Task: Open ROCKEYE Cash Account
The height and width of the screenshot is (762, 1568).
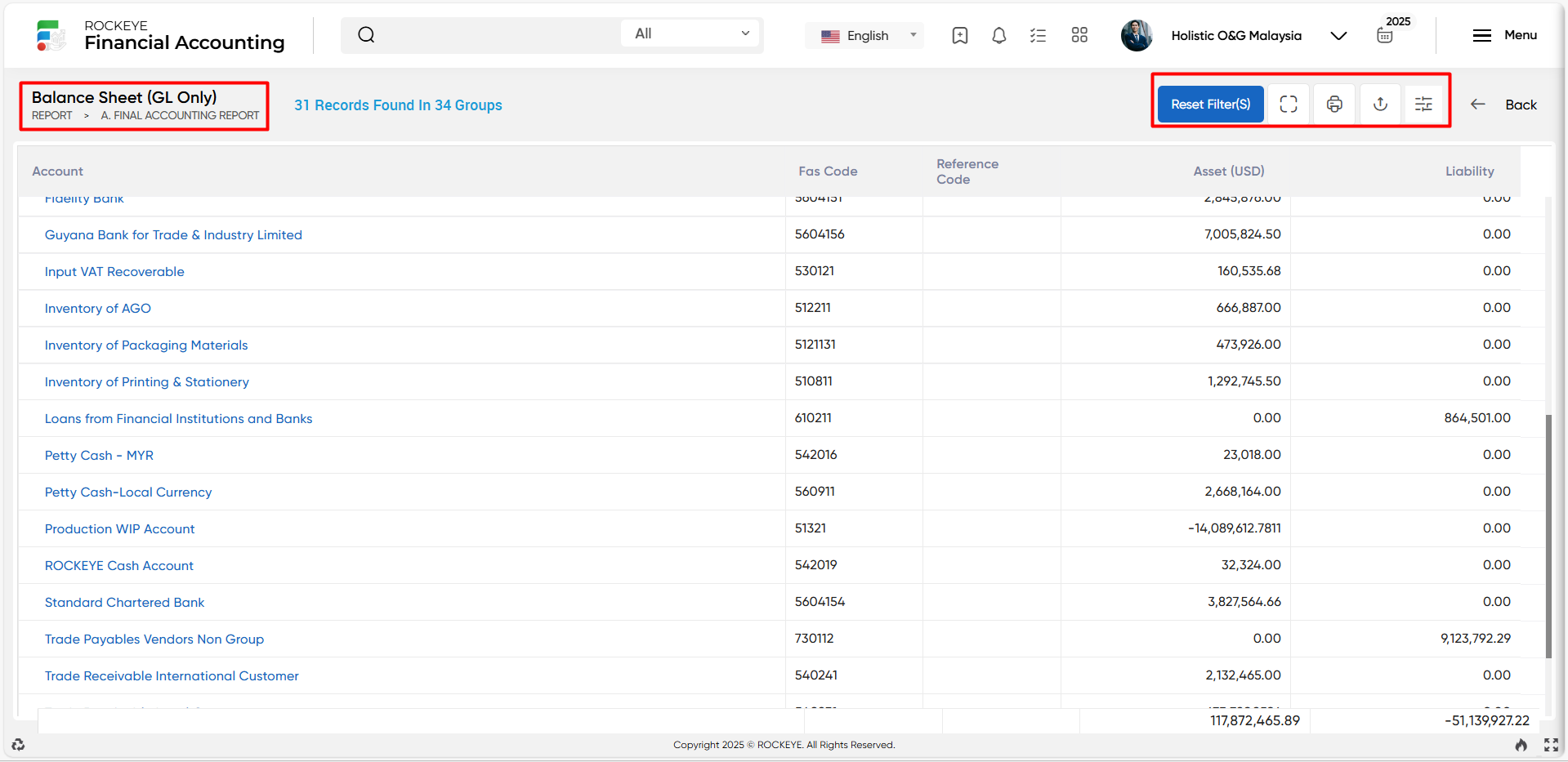Action: coord(119,566)
